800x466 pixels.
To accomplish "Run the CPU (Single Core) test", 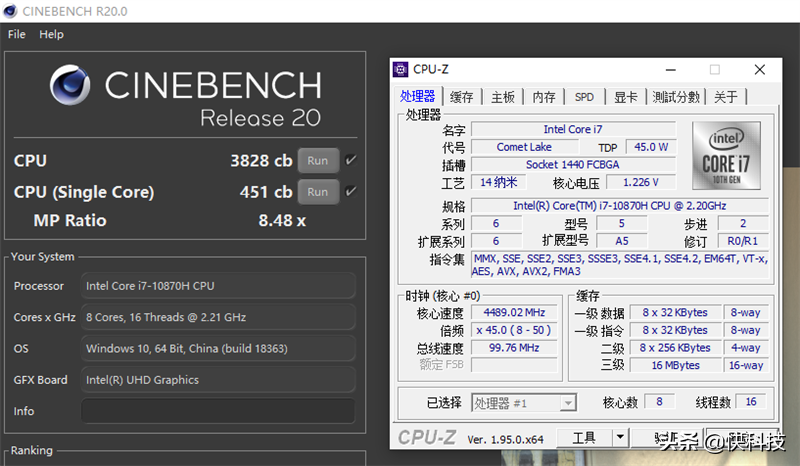I will click(317, 191).
